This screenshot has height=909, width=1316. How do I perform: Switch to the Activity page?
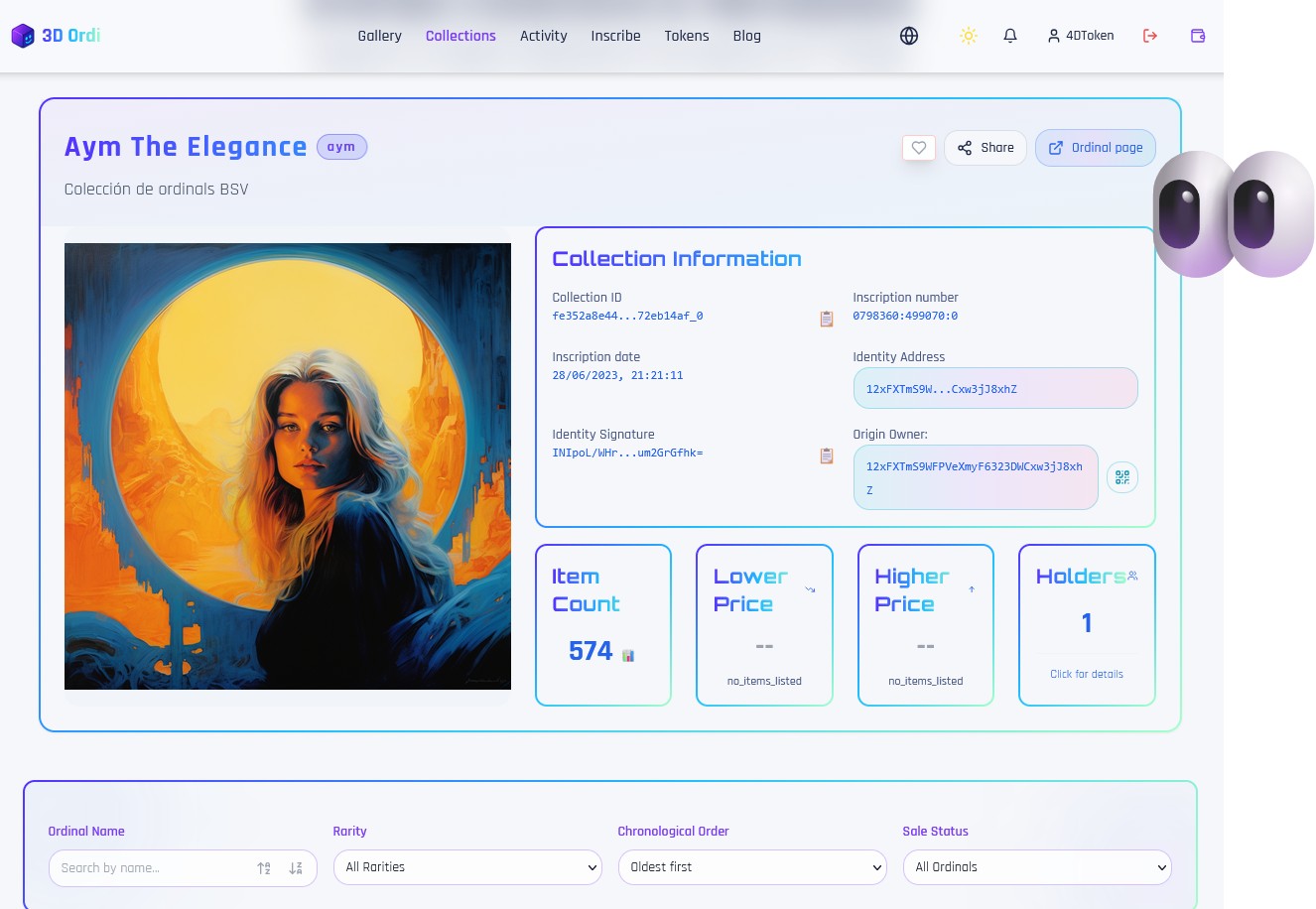[544, 36]
